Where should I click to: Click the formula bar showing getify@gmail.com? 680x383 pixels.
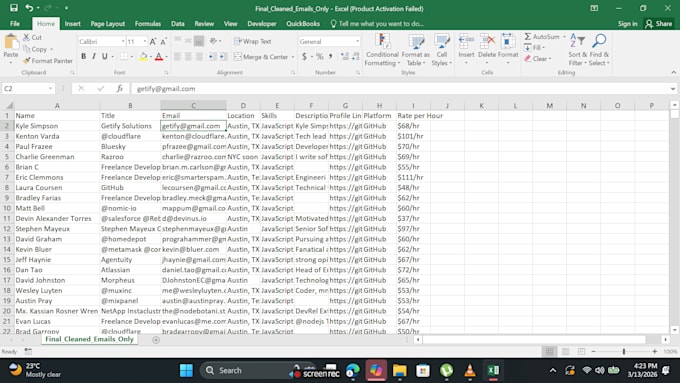(x=400, y=88)
